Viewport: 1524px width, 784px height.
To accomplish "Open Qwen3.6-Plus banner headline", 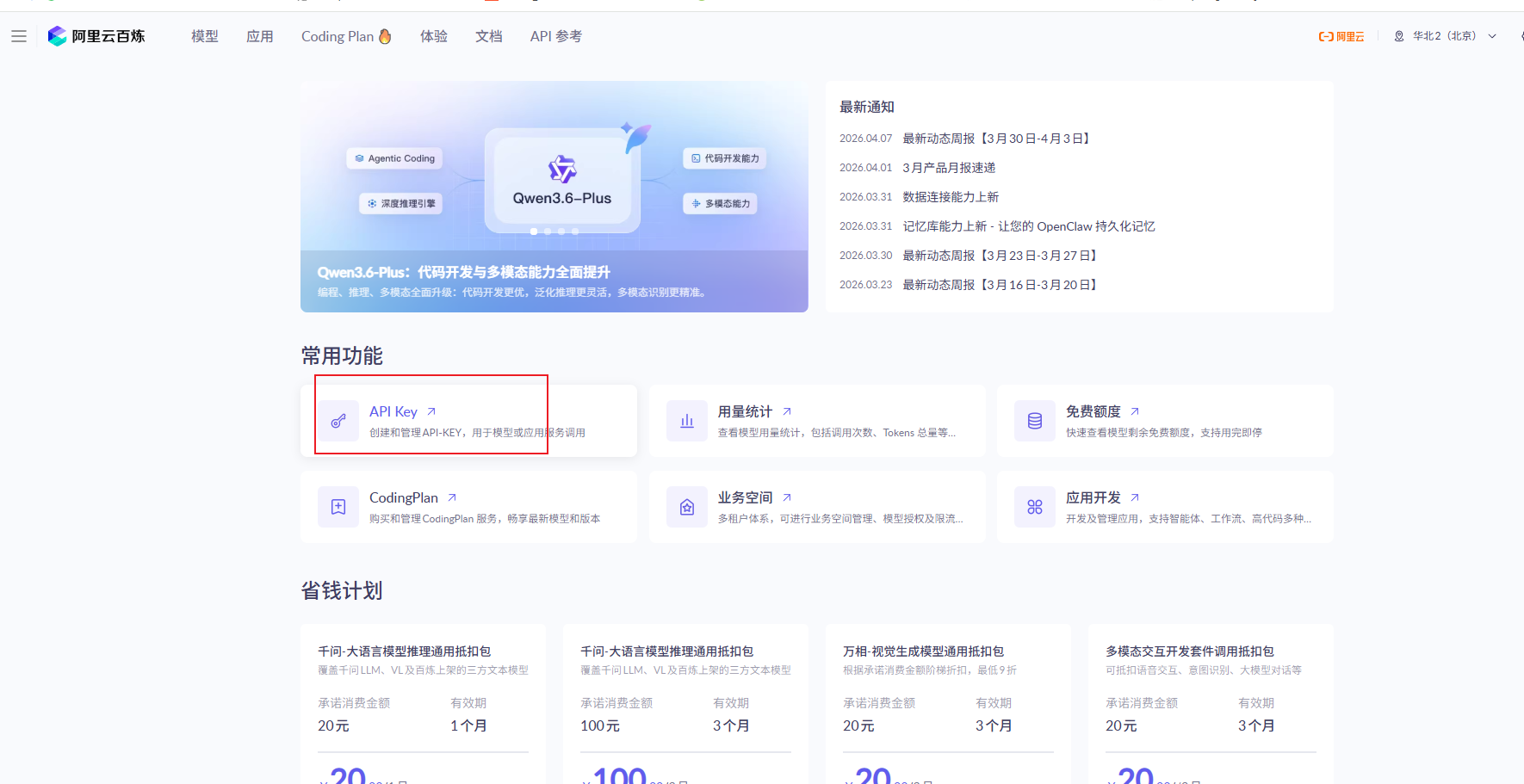I will pyautogui.click(x=464, y=272).
